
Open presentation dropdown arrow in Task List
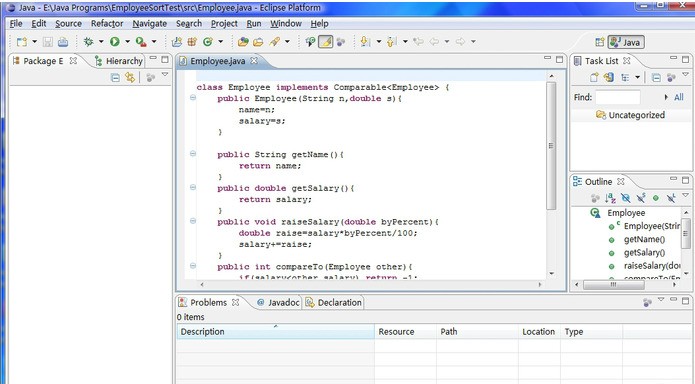(637, 77)
